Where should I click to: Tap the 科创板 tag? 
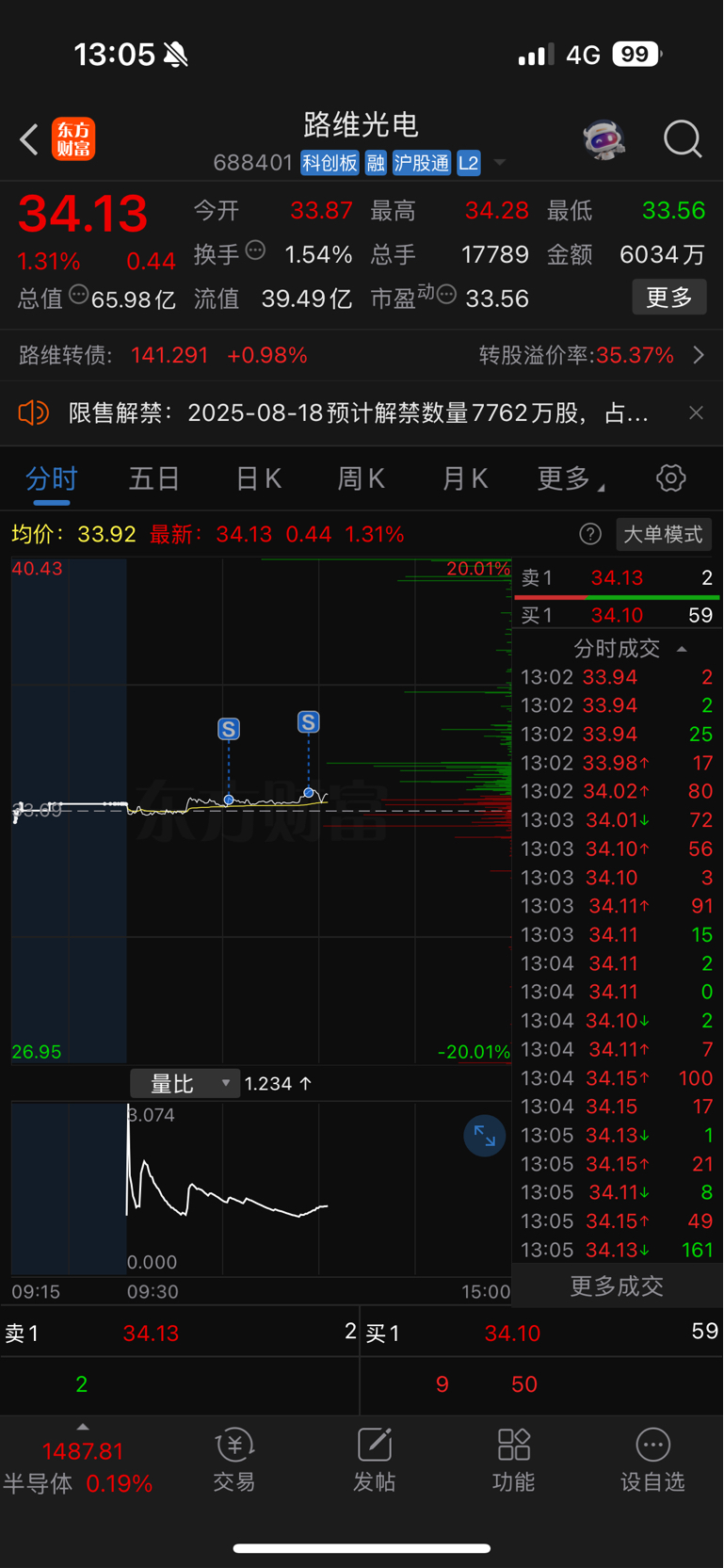click(x=330, y=163)
